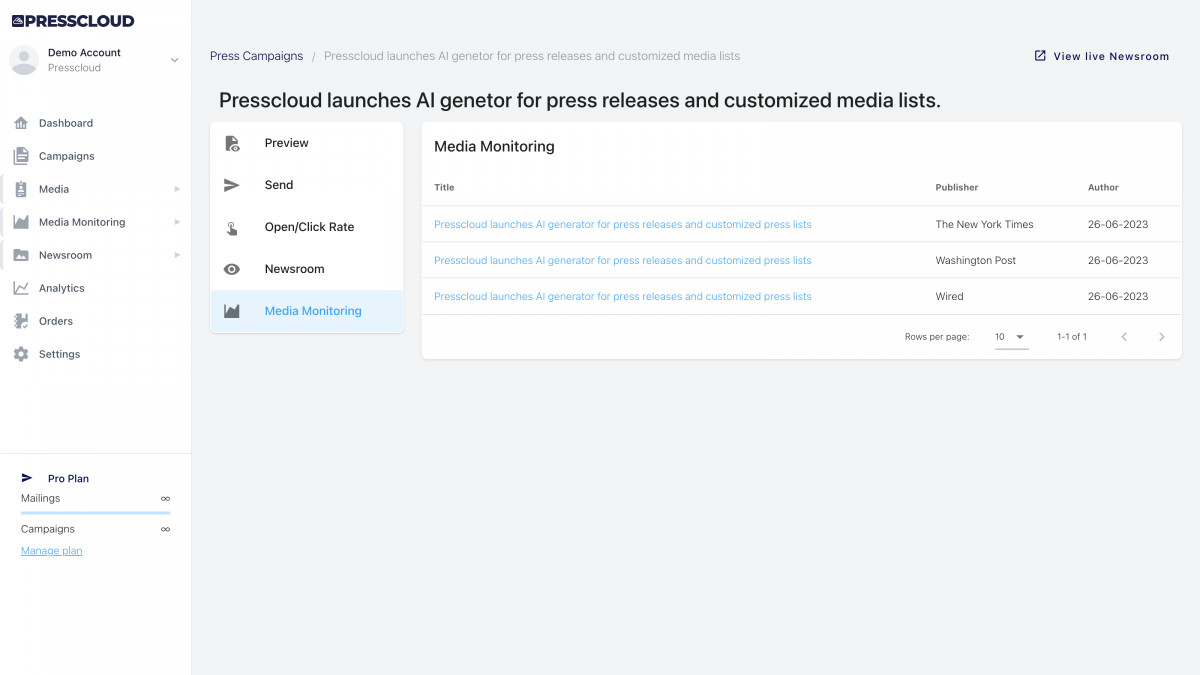The width and height of the screenshot is (1200, 675).
Task: Expand the Demo Account dropdown chevron
Action: tap(174, 60)
